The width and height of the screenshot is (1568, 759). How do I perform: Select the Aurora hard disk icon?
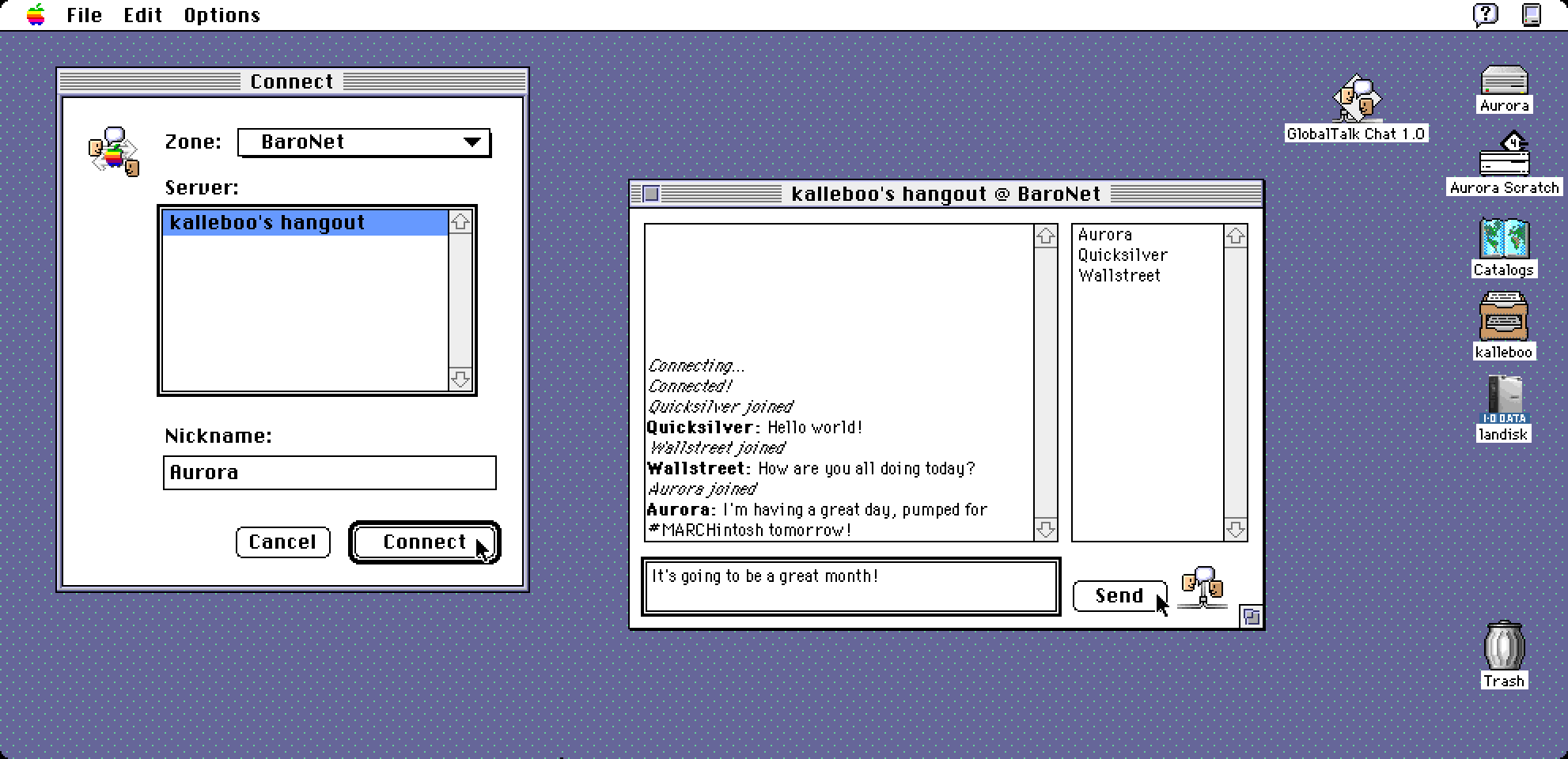[1504, 81]
